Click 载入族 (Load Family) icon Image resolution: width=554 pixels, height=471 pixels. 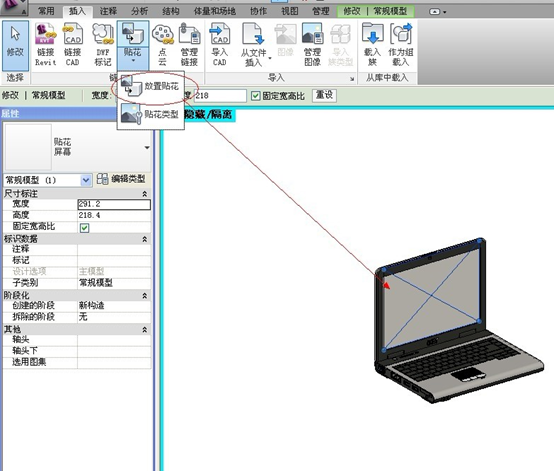click(x=372, y=45)
